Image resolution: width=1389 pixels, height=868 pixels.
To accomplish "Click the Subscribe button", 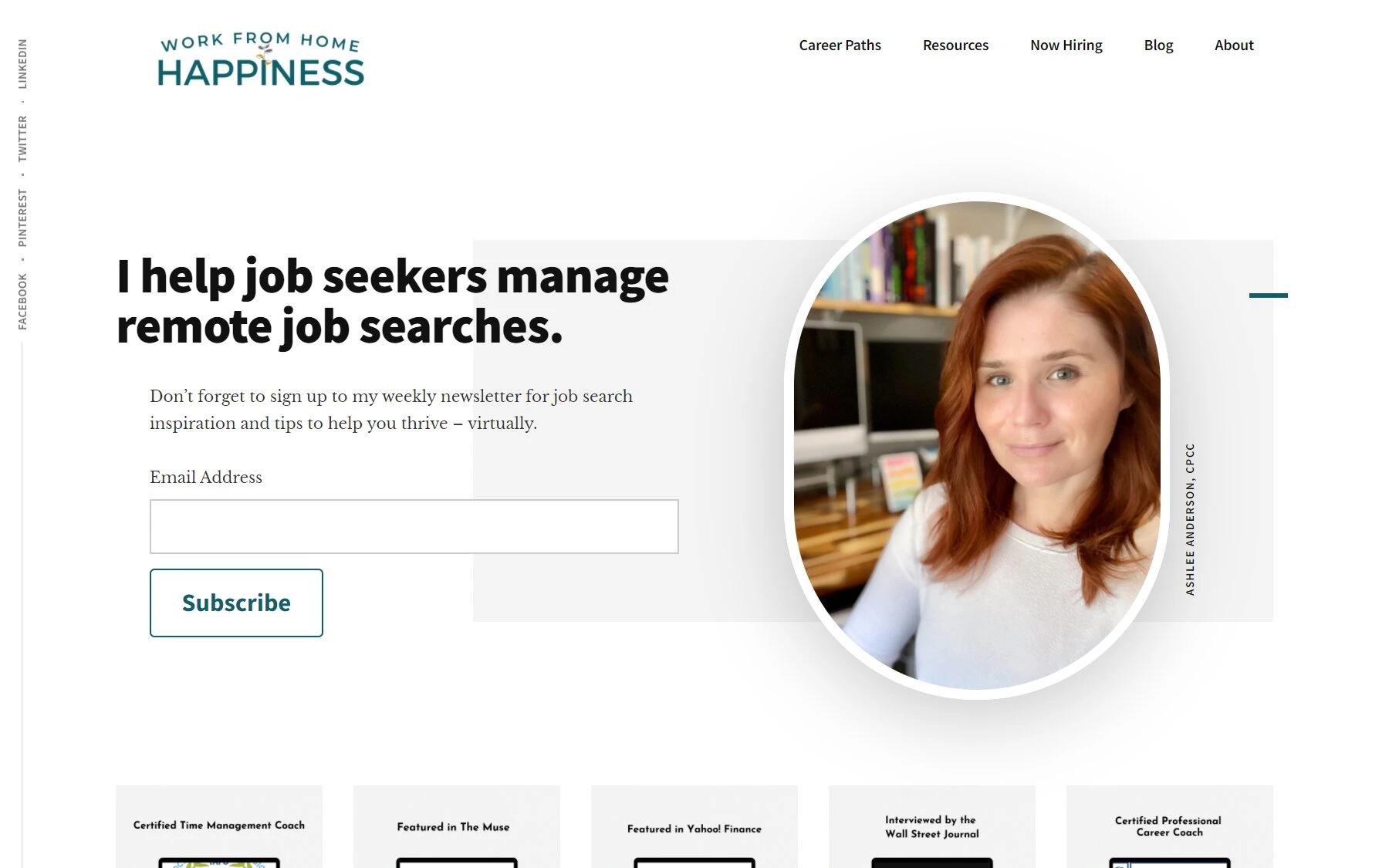I will tap(236, 603).
